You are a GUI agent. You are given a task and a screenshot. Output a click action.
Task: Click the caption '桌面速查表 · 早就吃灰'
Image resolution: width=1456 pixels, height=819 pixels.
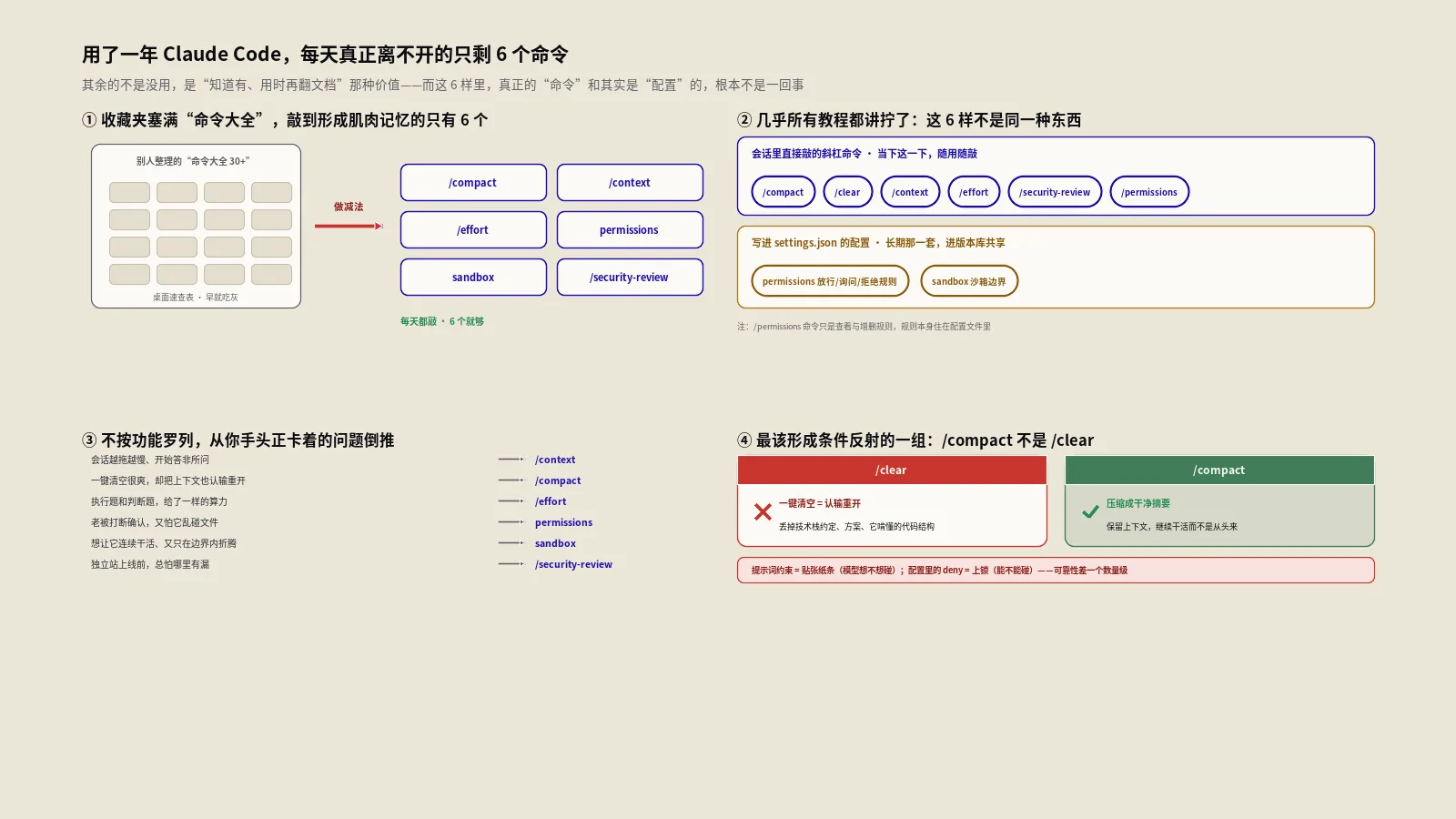[196, 298]
